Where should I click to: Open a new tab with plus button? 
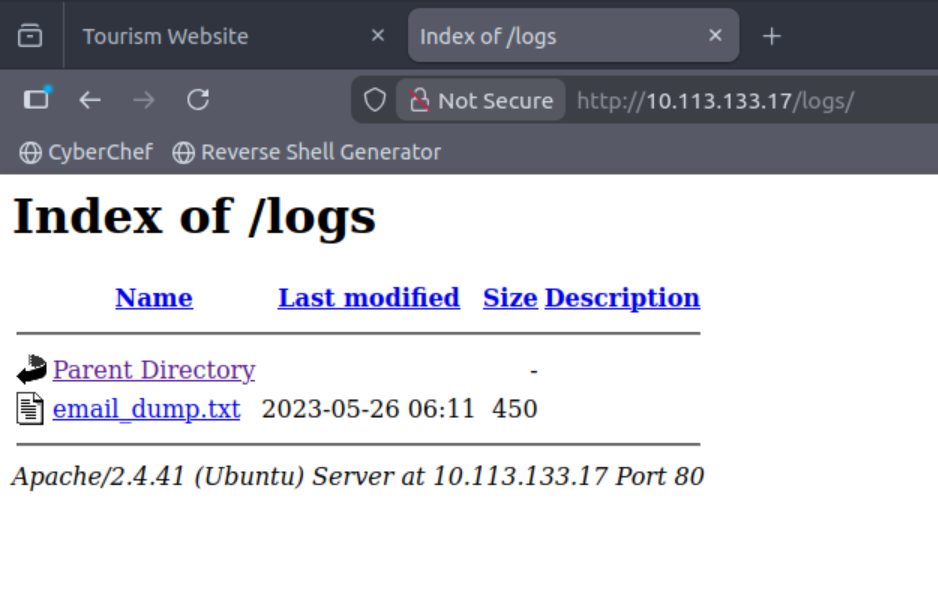pyautogui.click(x=772, y=36)
